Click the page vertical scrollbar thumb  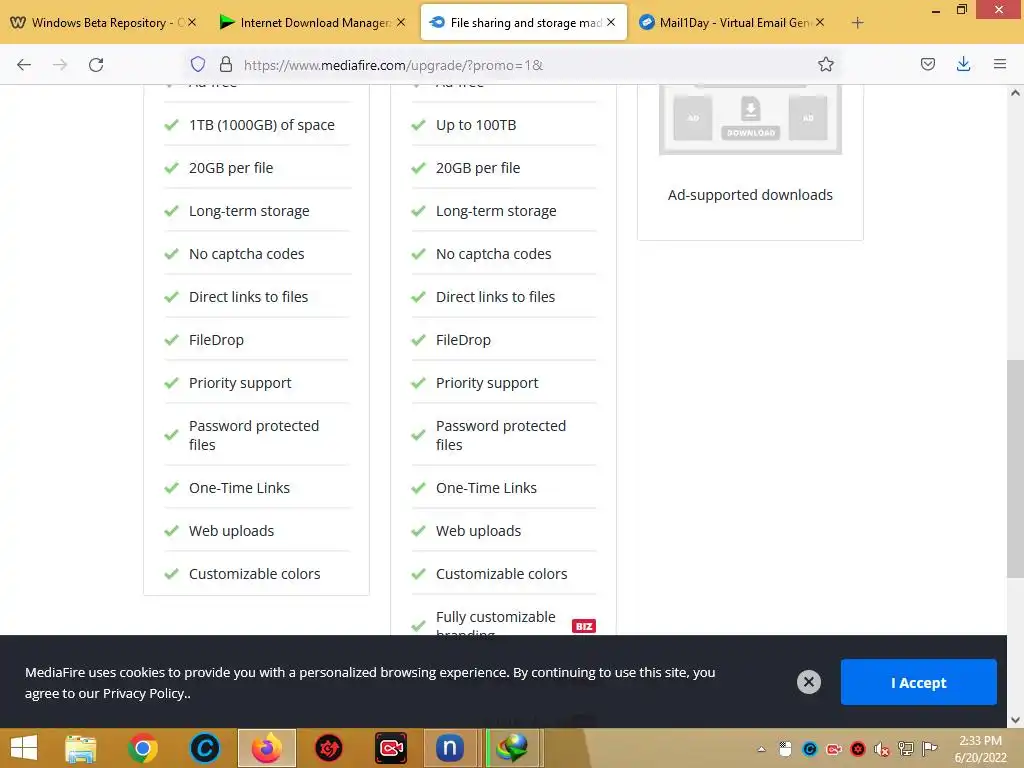coord(1015,468)
